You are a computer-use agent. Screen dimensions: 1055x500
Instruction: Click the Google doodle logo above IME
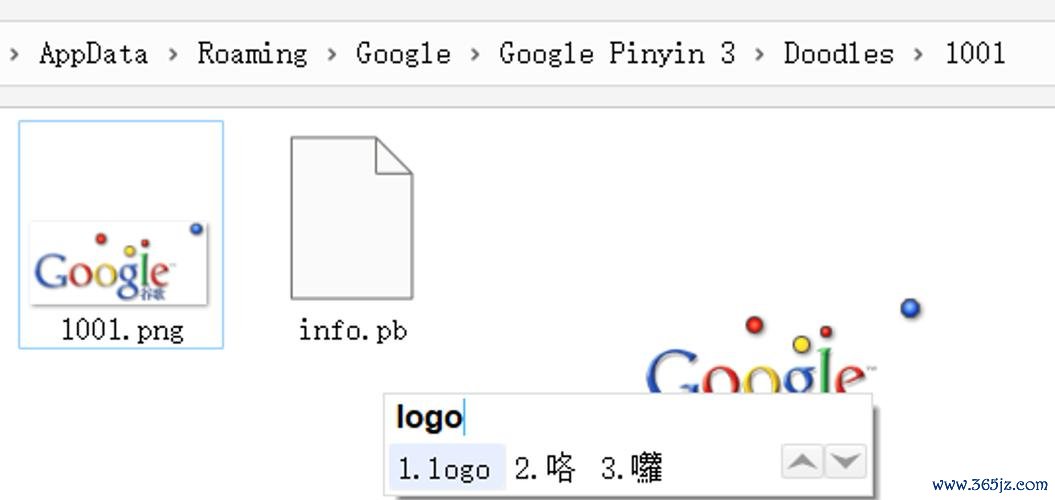783,347
